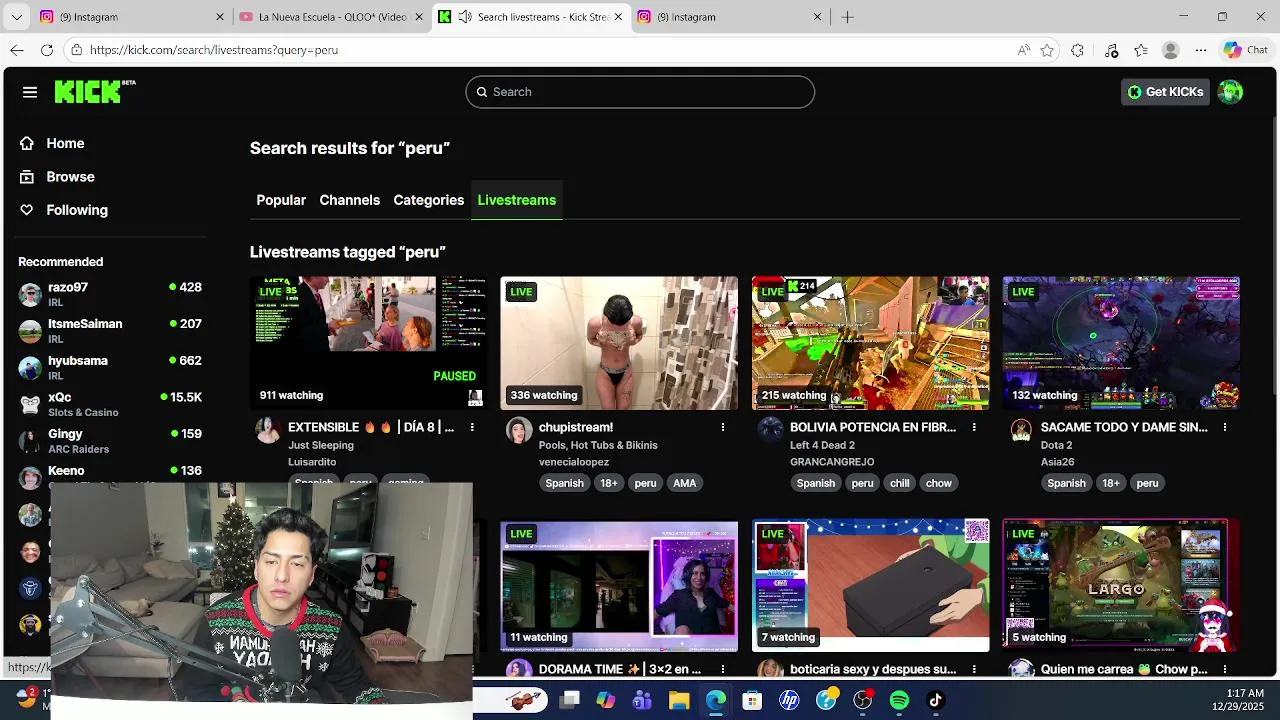Screen dimensions: 1280x720
Task: Reload the page with refresh icon
Action: tap(47, 50)
